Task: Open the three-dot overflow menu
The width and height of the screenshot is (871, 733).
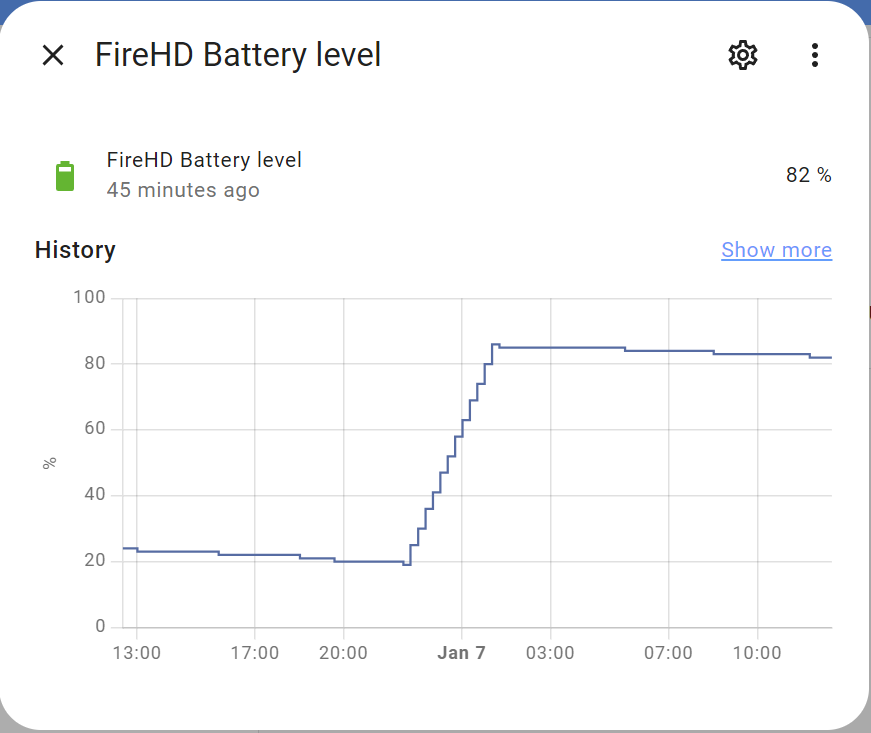Action: pyautogui.click(x=814, y=55)
